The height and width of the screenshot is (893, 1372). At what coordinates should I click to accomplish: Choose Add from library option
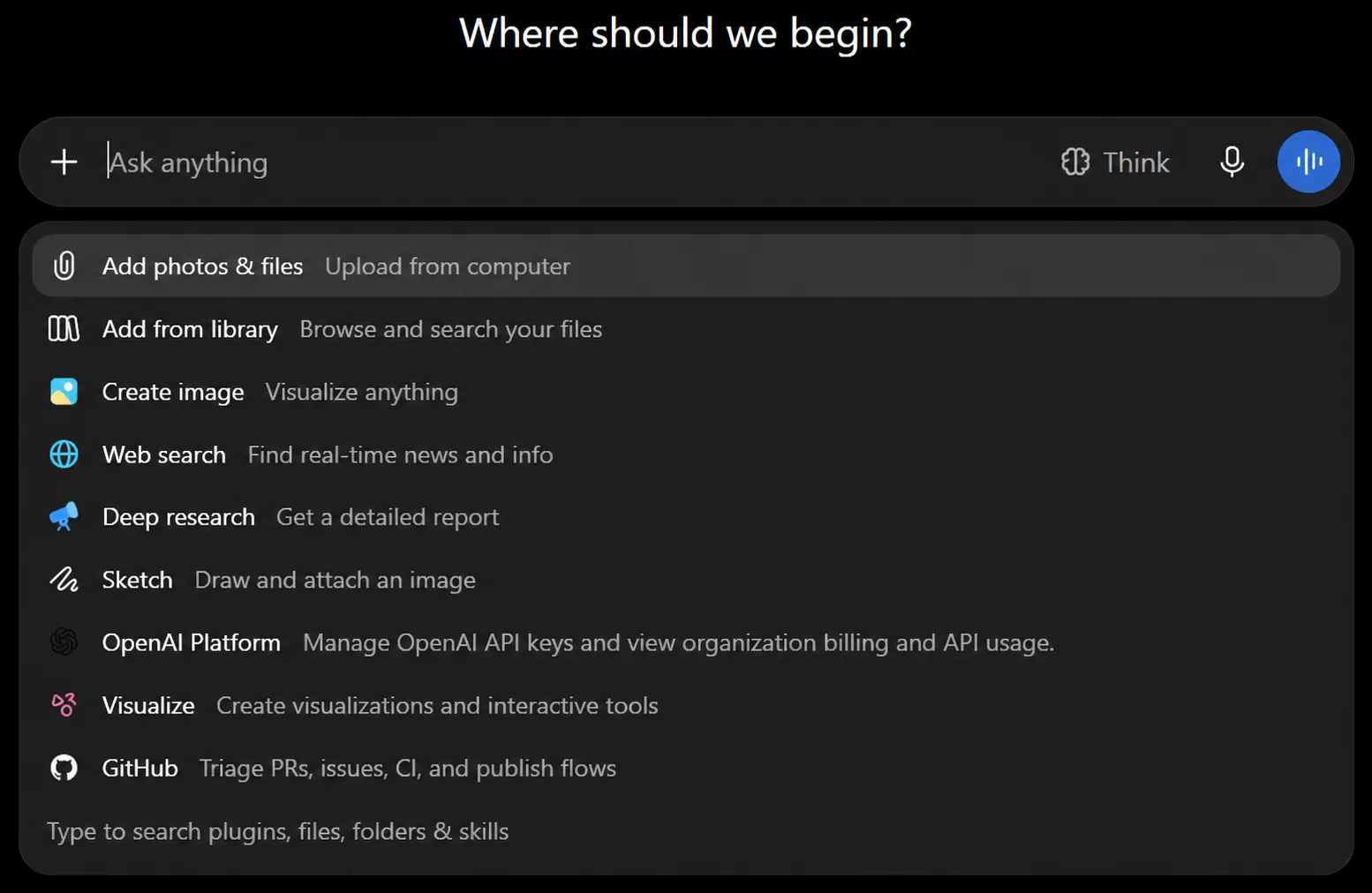coord(686,329)
